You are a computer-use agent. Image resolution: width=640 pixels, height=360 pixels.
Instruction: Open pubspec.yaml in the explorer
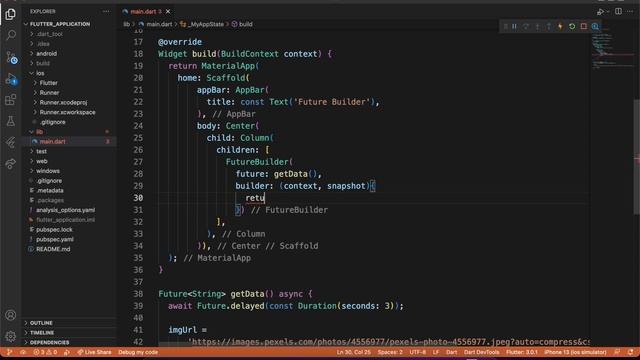[69, 240]
